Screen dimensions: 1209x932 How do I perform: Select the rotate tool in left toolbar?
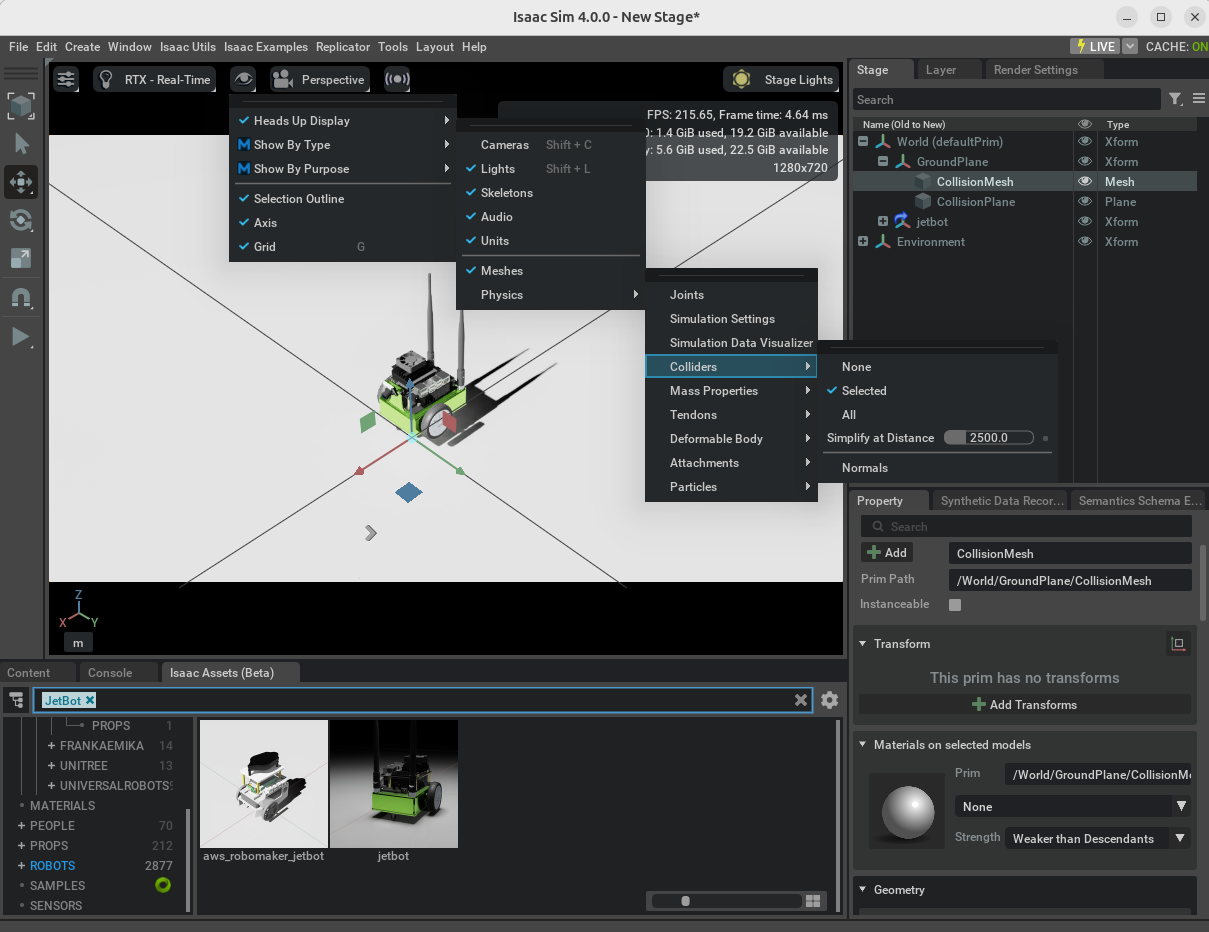coord(21,220)
